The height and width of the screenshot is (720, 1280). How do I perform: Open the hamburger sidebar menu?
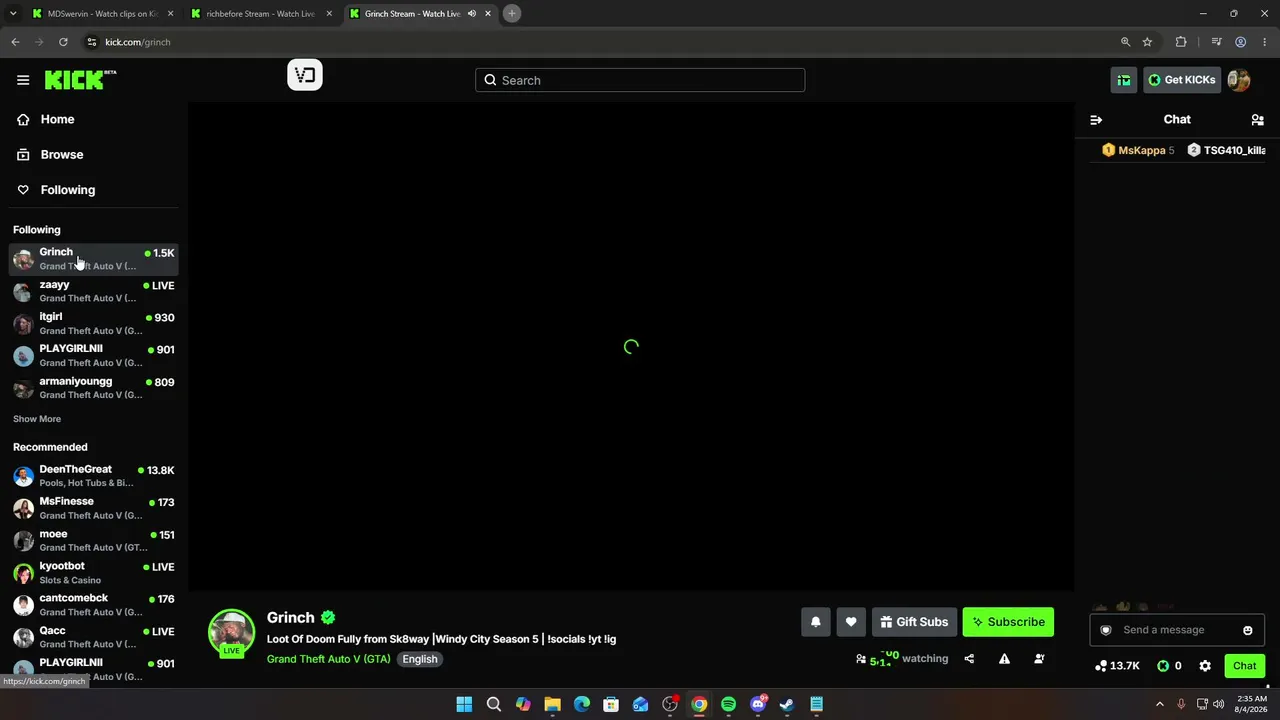point(23,80)
